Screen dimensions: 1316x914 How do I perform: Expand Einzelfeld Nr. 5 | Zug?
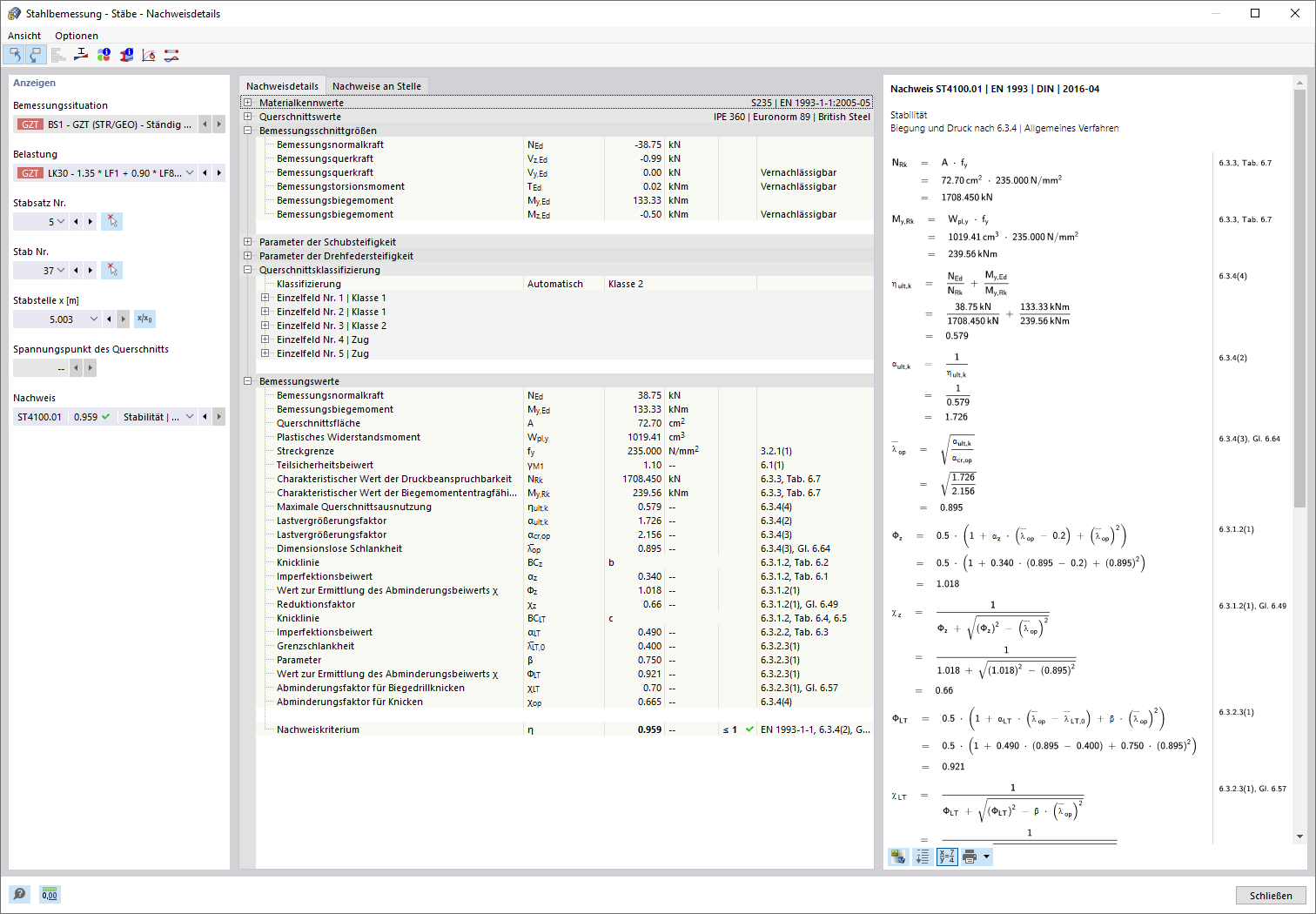click(x=265, y=353)
